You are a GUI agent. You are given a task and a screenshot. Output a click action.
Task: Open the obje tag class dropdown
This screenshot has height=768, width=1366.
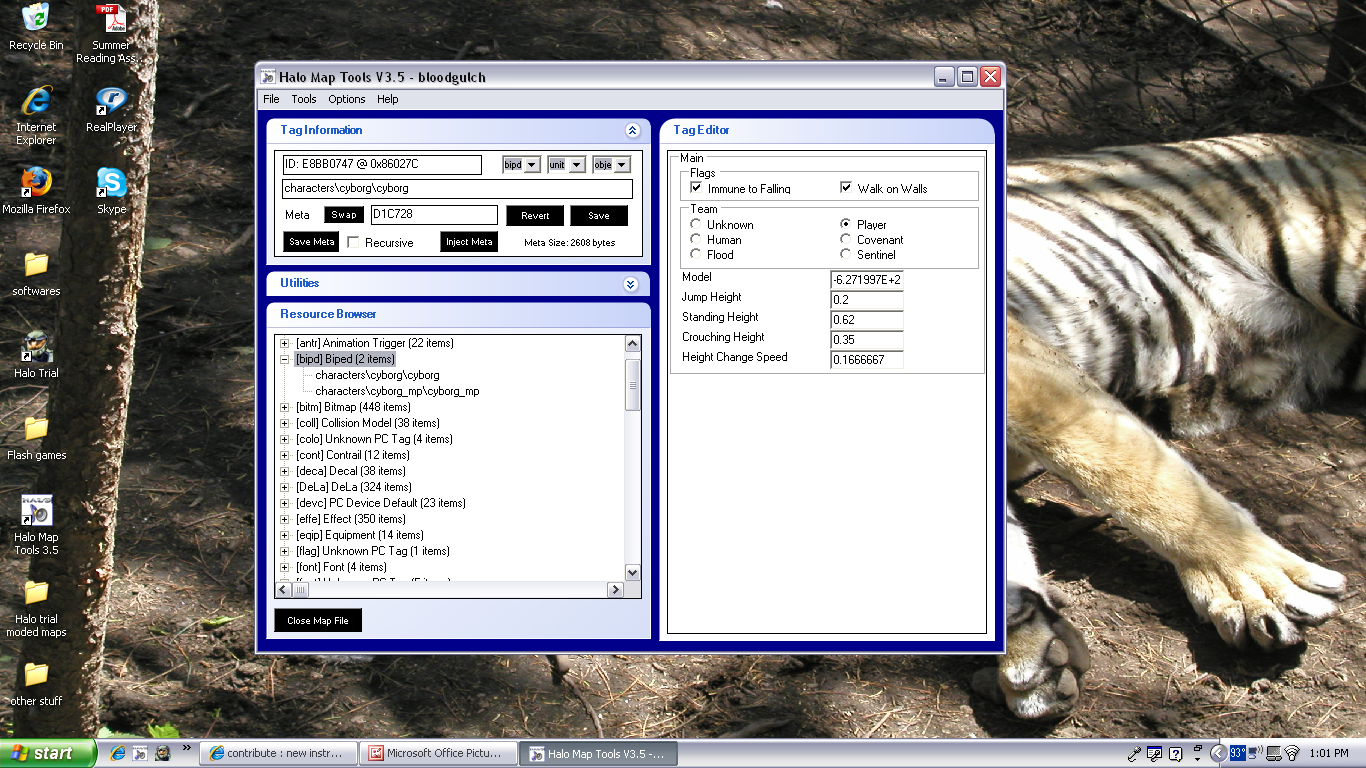622,164
